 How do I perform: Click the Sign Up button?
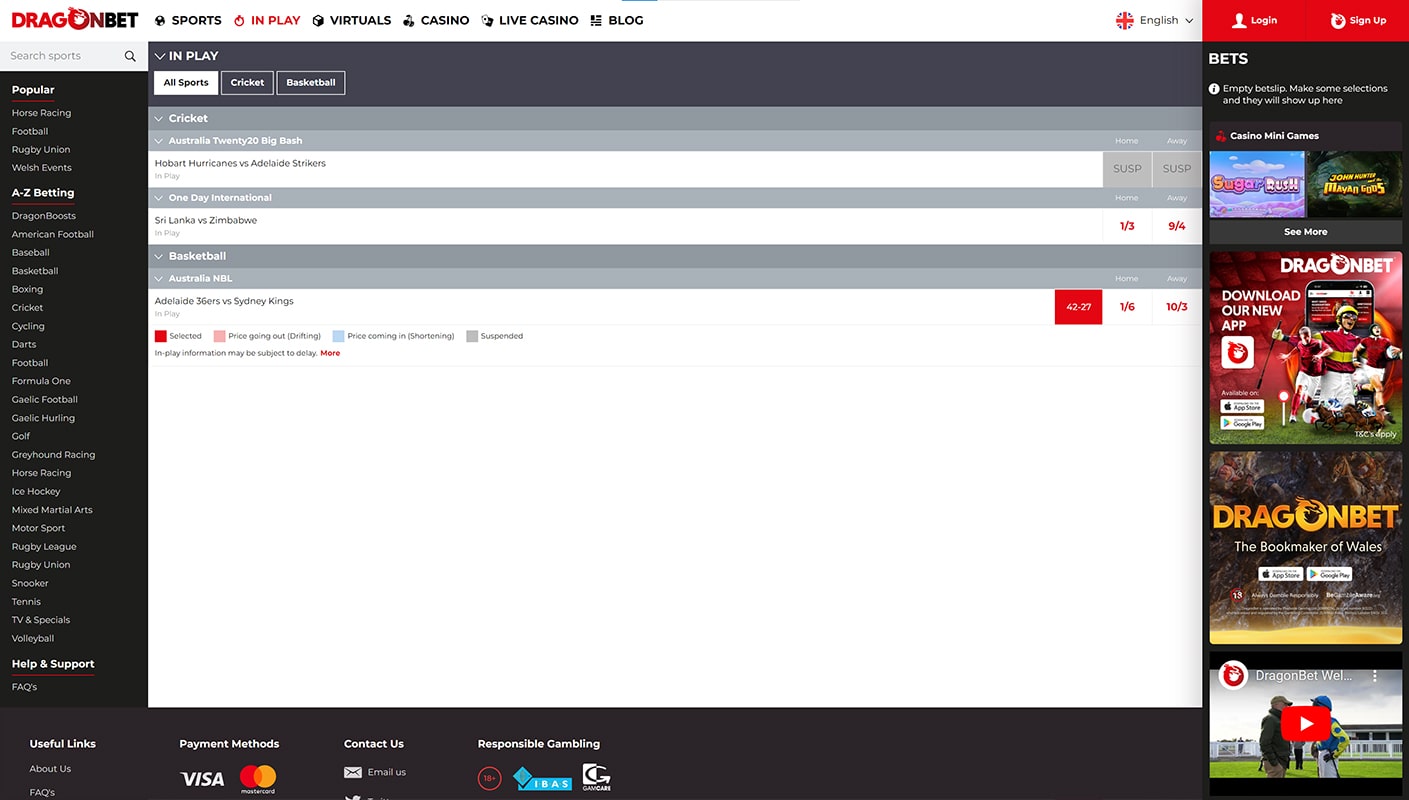click(1358, 20)
